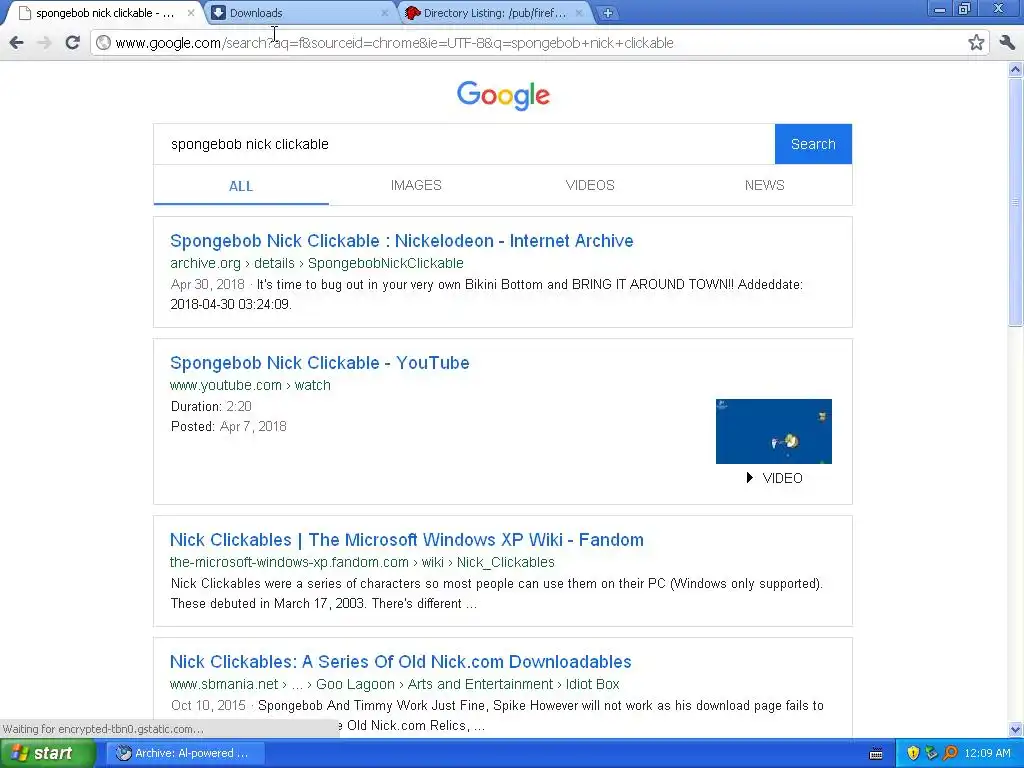Click the www.sbmania.net breadcrumb URL
Image resolution: width=1024 pixels, height=768 pixels.
394,684
